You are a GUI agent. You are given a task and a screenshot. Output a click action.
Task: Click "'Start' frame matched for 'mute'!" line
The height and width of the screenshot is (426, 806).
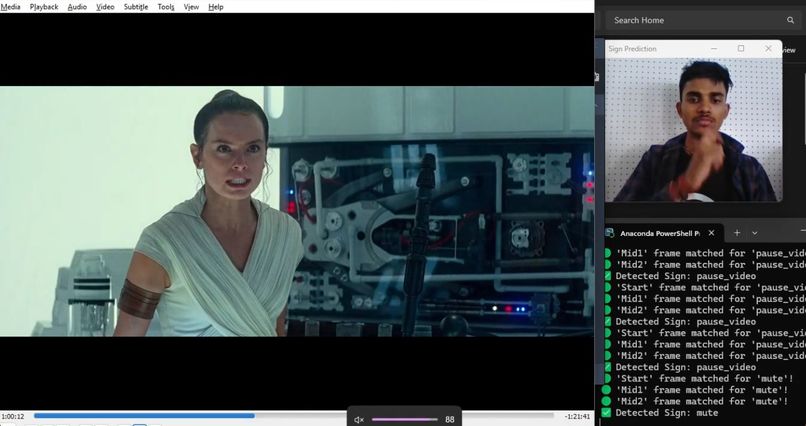705,379
